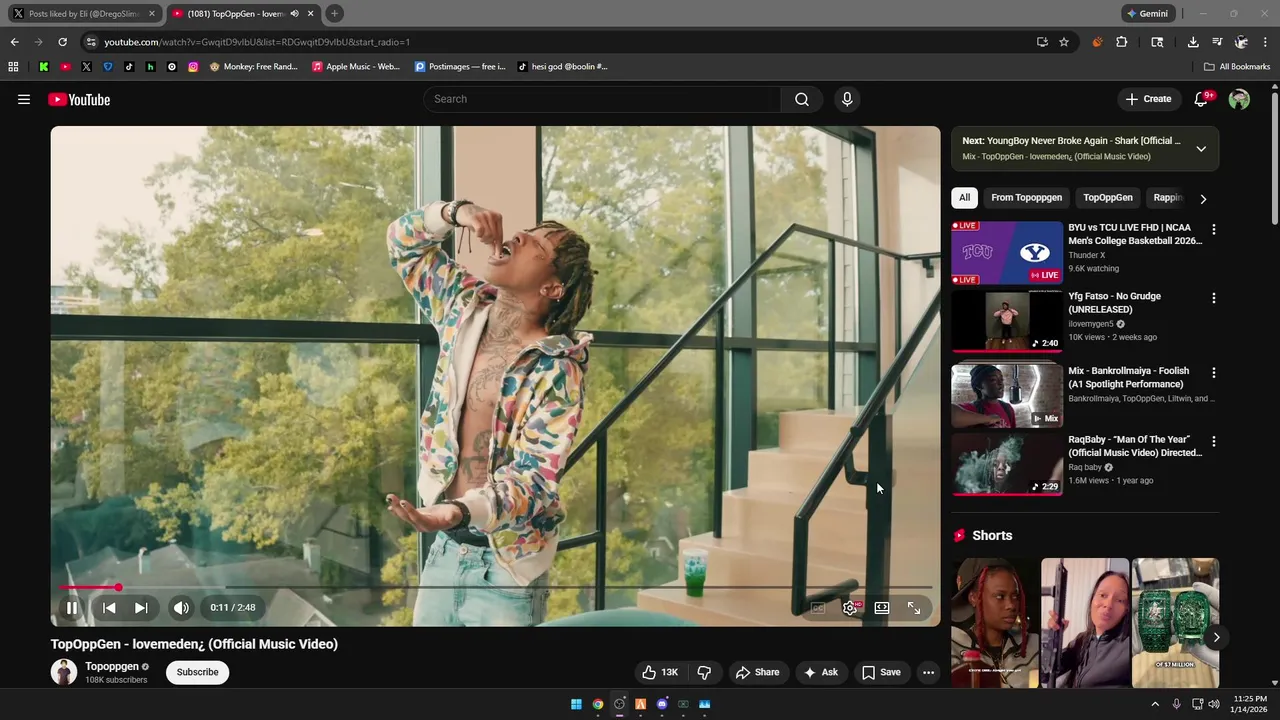Open options for BYU vs TCU video
This screenshot has width=1280, height=720.
point(1214,229)
